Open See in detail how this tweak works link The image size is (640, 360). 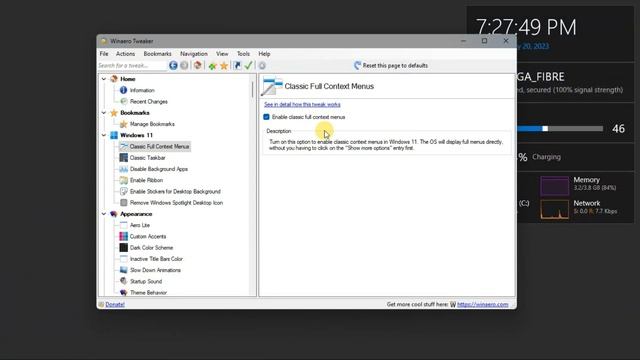[302, 104]
